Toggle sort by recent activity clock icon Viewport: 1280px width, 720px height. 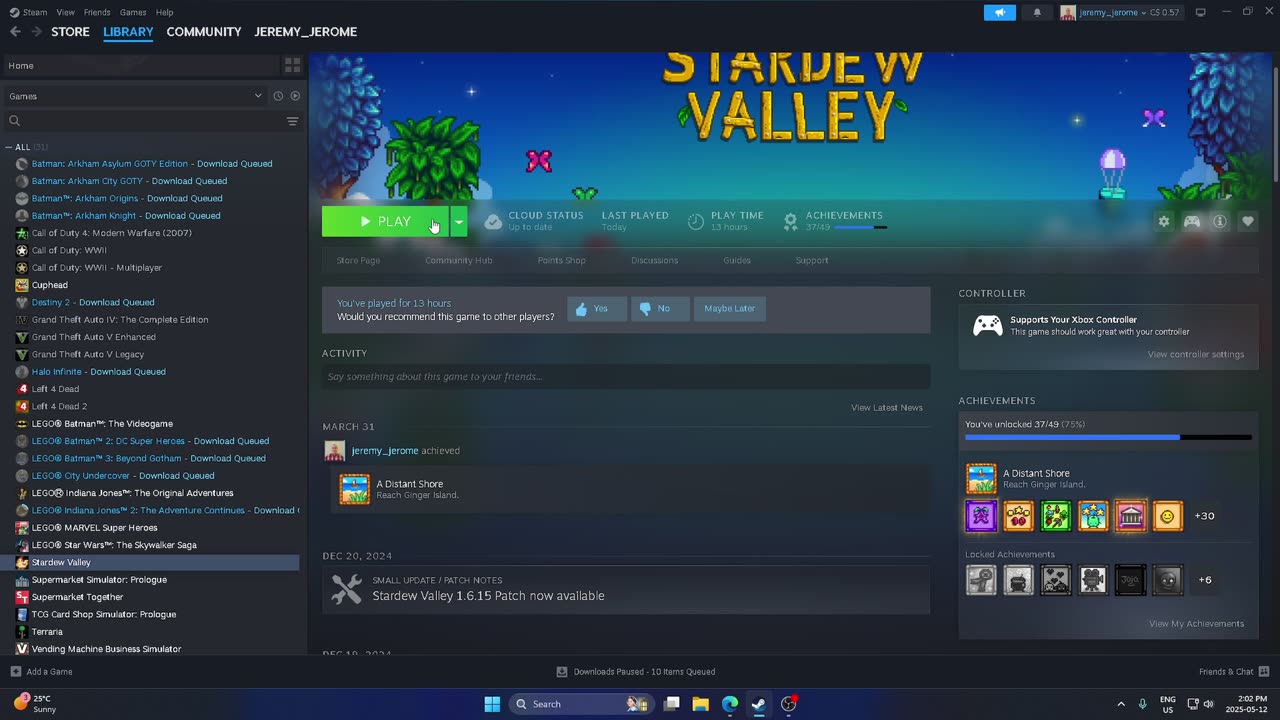click(278, 96)
